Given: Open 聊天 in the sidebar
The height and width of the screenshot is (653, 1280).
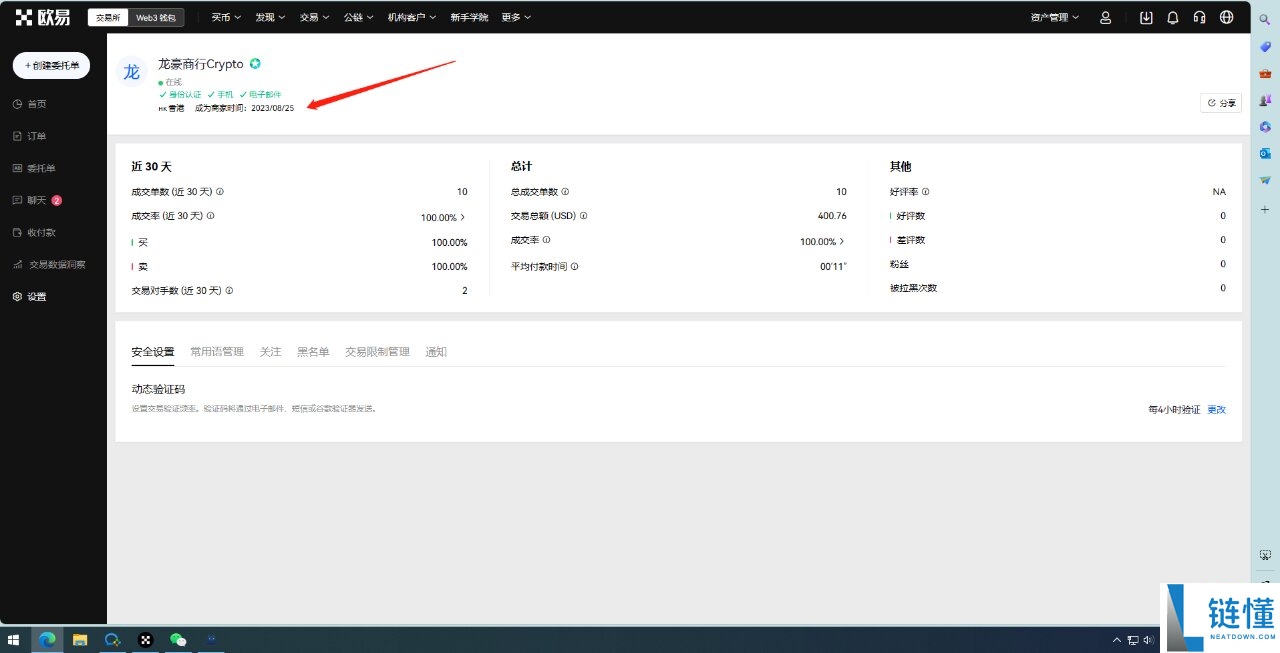Looking at the screenshot, I should point(36,200).
